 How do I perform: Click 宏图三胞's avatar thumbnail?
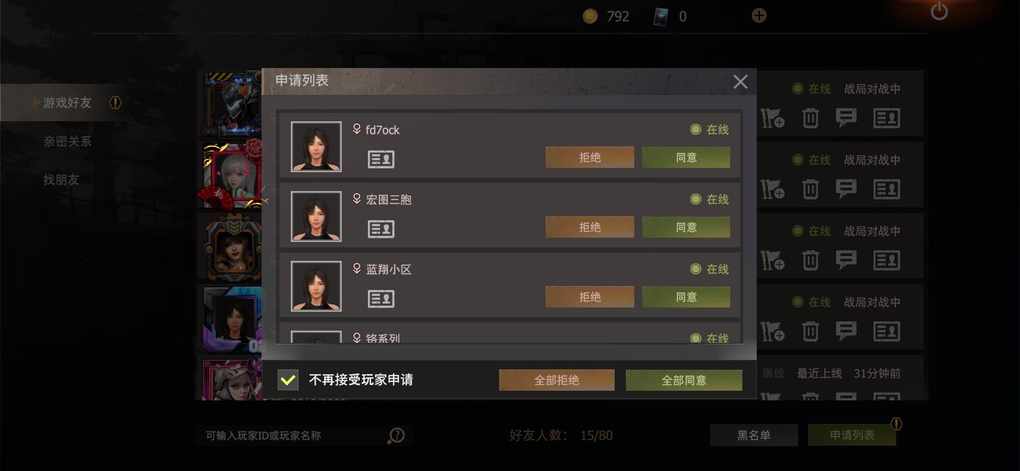[x=316, y=217]
